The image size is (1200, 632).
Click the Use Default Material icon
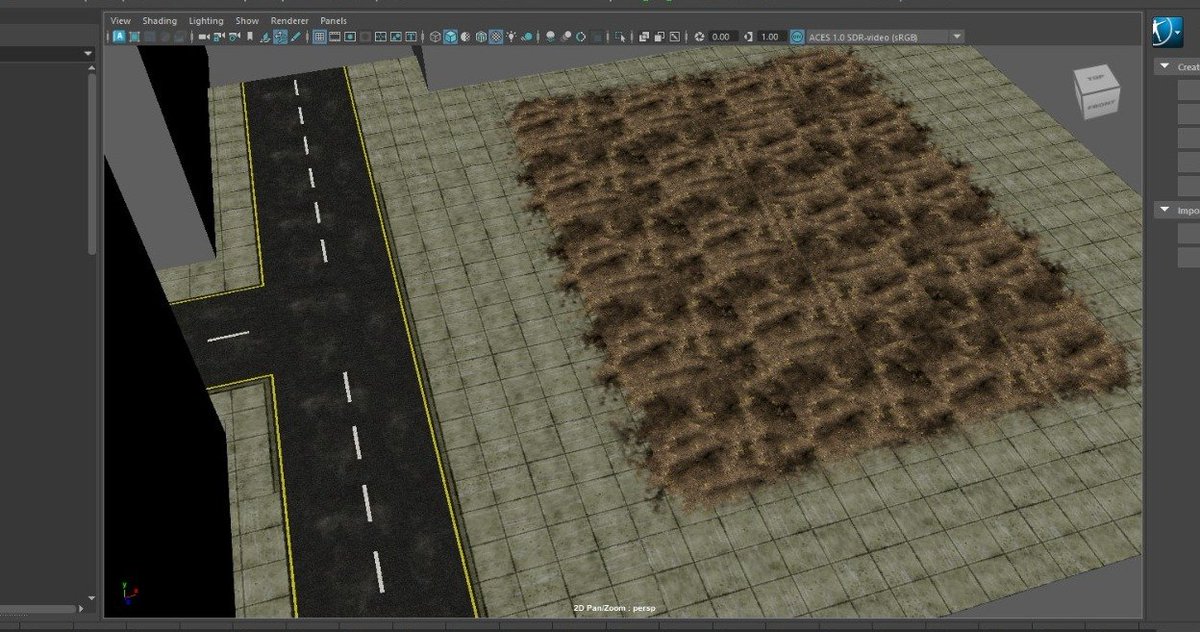coord(466,36)
